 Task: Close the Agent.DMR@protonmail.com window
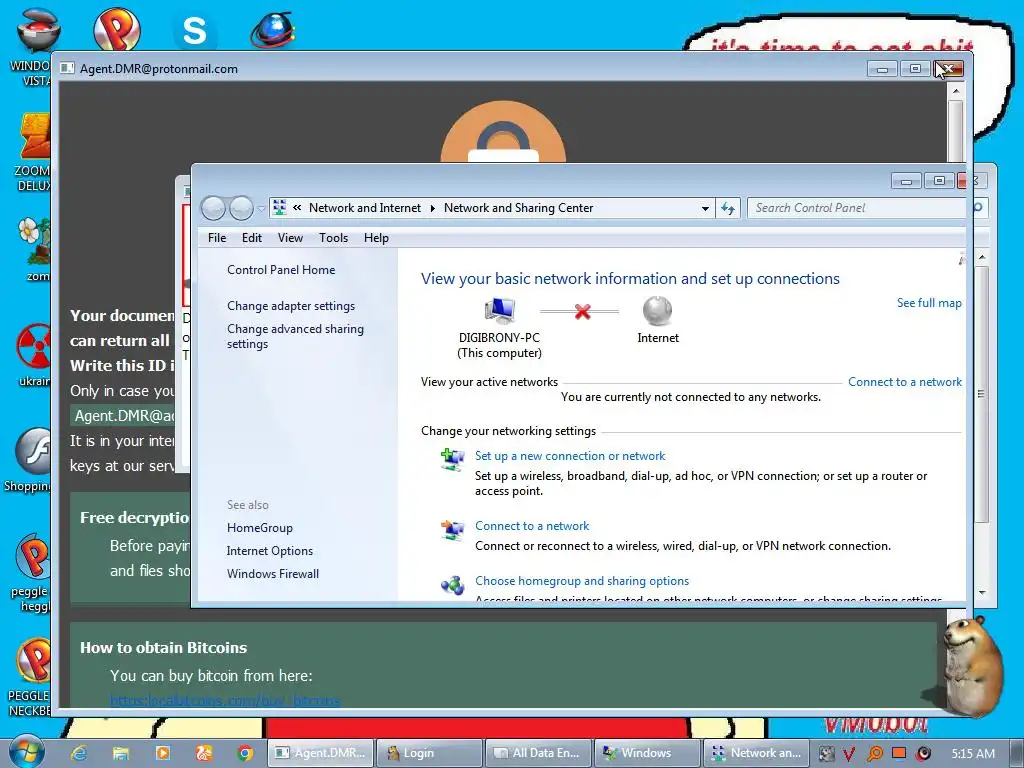click(948, 69)
